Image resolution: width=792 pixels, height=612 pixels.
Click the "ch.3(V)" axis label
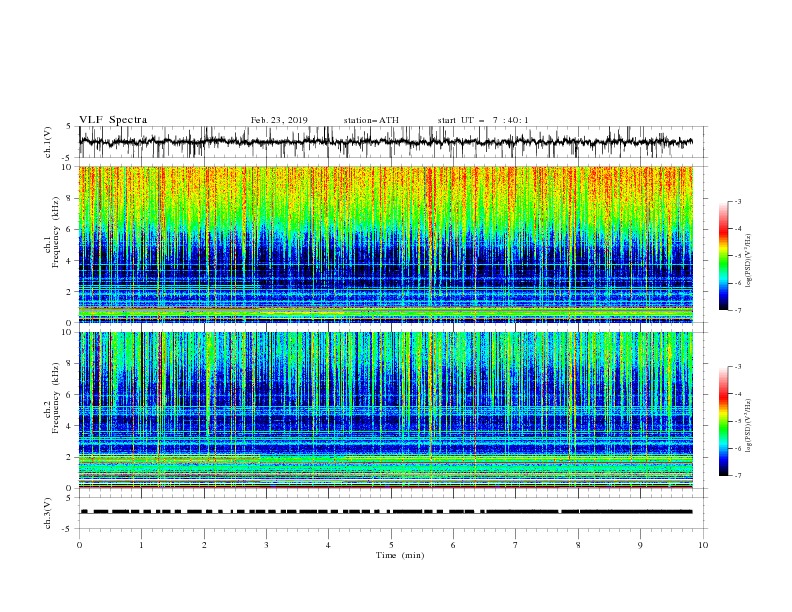point(48,513)
